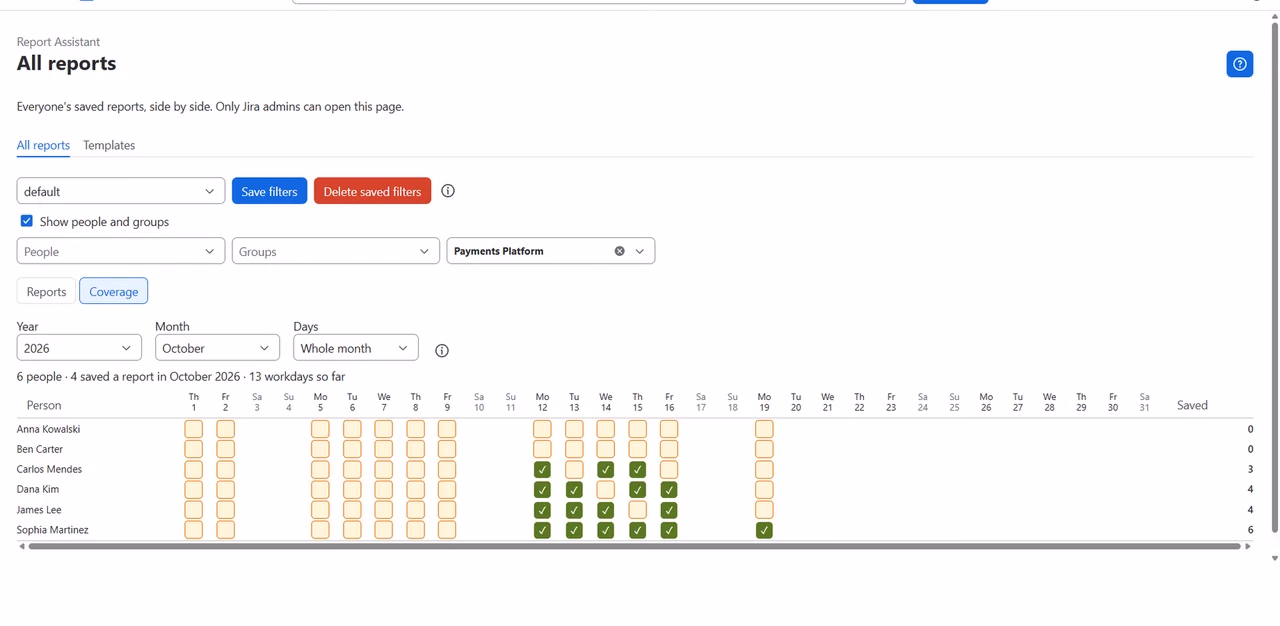Click the Report Assistant breadcrumb text
This screenshot has width=1280, height=626.
(x=58, y=42)
